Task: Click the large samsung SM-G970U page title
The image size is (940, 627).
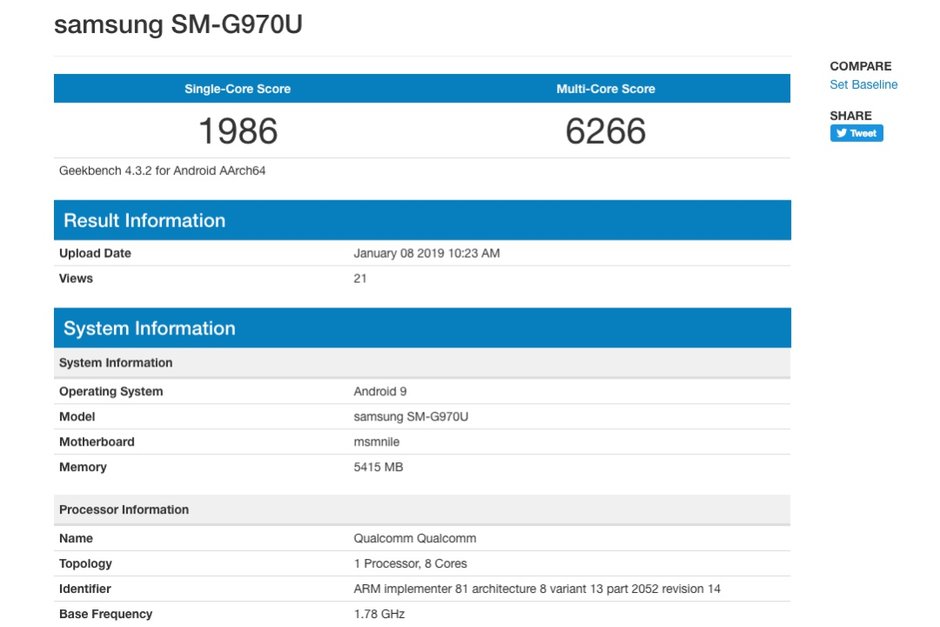Action: click(178, 25)
